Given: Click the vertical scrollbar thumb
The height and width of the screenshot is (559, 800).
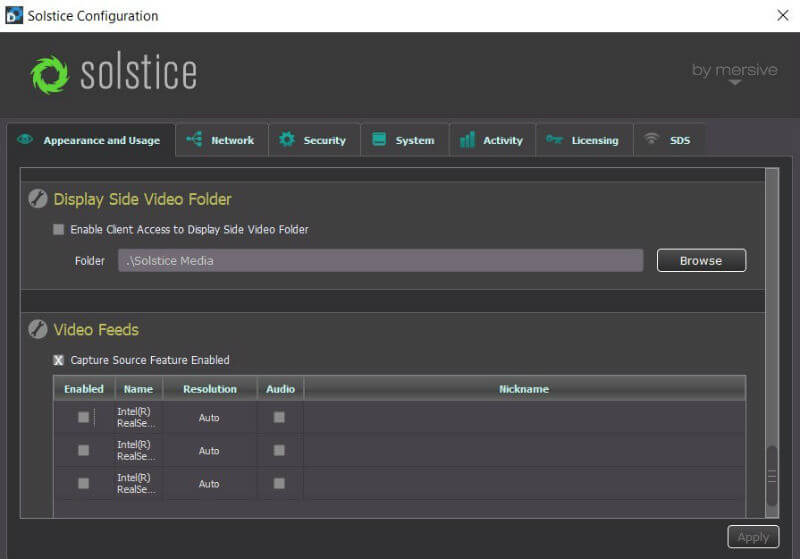Looking at the screenshot, I should pos(772,475).
